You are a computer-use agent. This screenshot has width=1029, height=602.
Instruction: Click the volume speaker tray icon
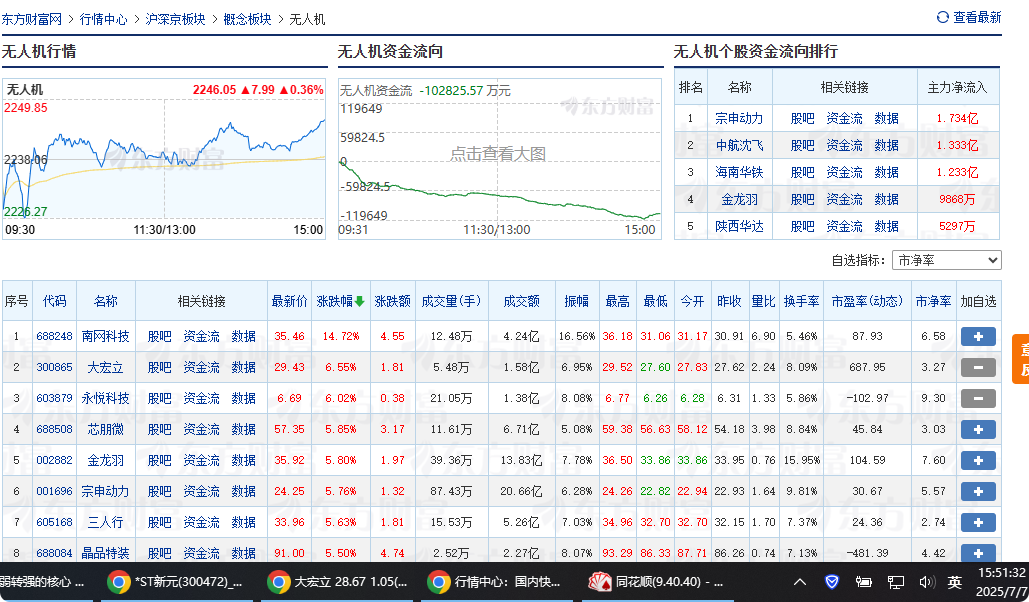[x=927, y=582]
